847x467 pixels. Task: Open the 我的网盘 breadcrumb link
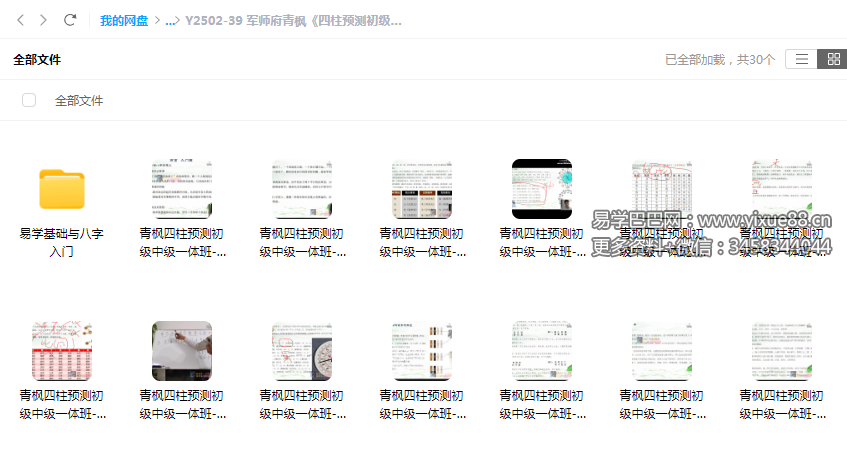[124, 21]
